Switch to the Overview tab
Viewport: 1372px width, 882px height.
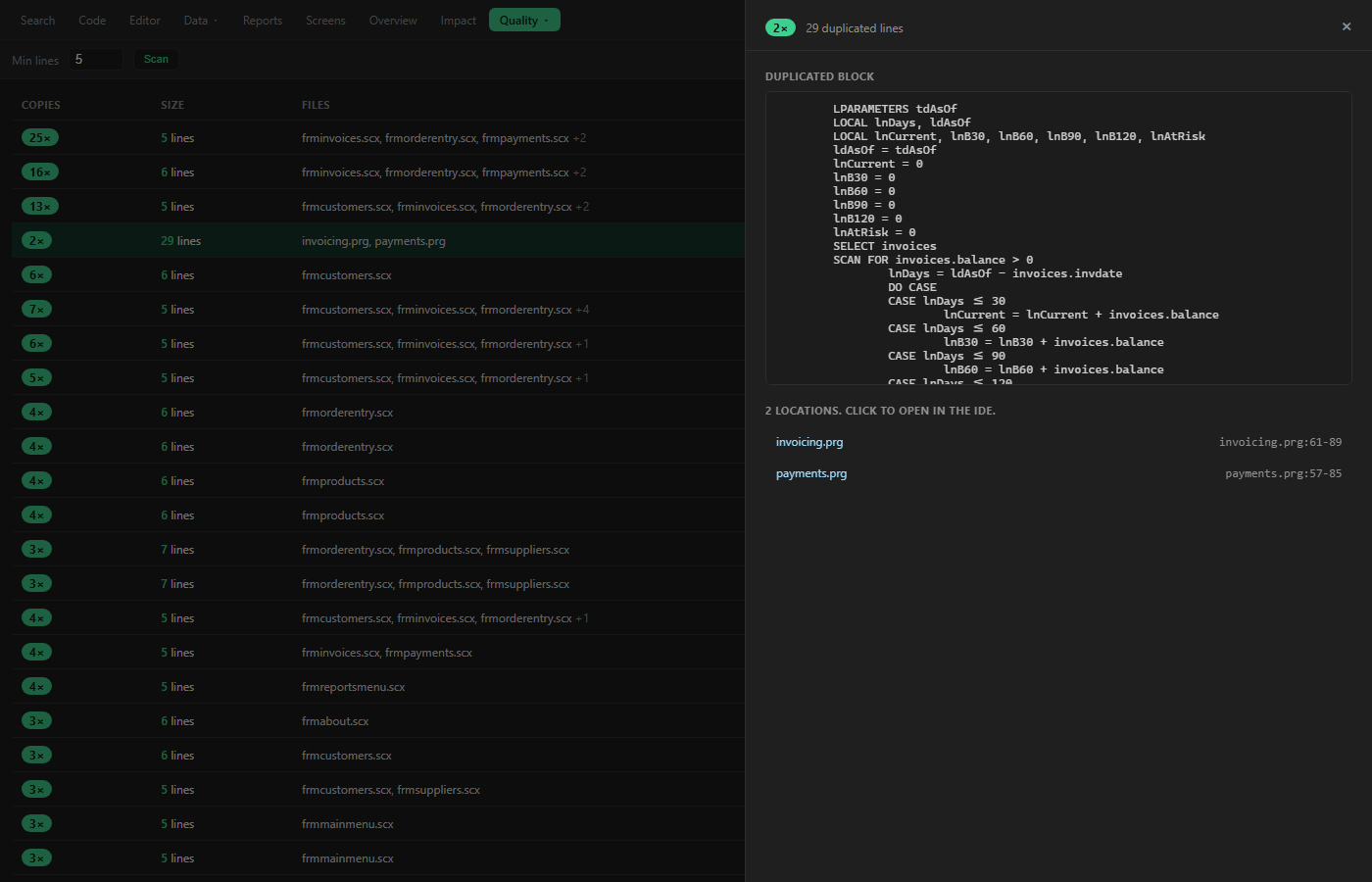[393, 21]
